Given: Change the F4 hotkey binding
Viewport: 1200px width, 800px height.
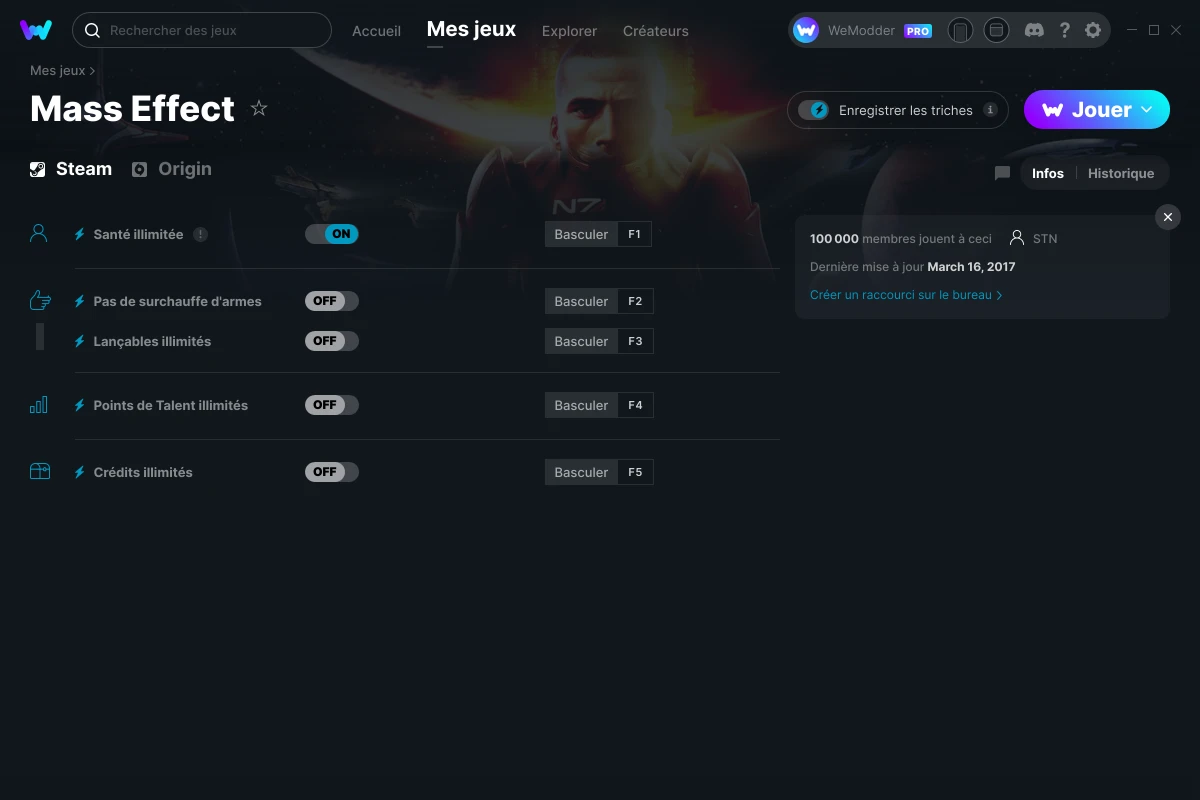Looking at the screenshot, I should (635, 405).
